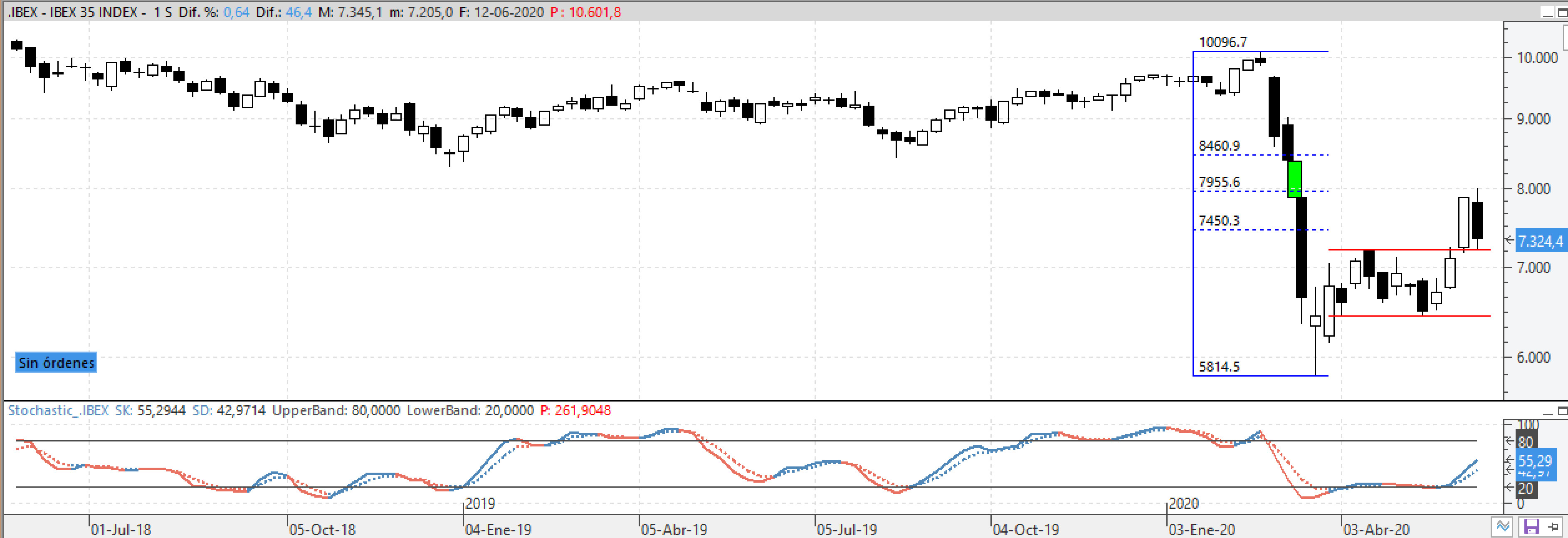This screenshot has height=538, width=1568.
Task: Click the 20 lower band axis marker
Action: click(1526, 488)
